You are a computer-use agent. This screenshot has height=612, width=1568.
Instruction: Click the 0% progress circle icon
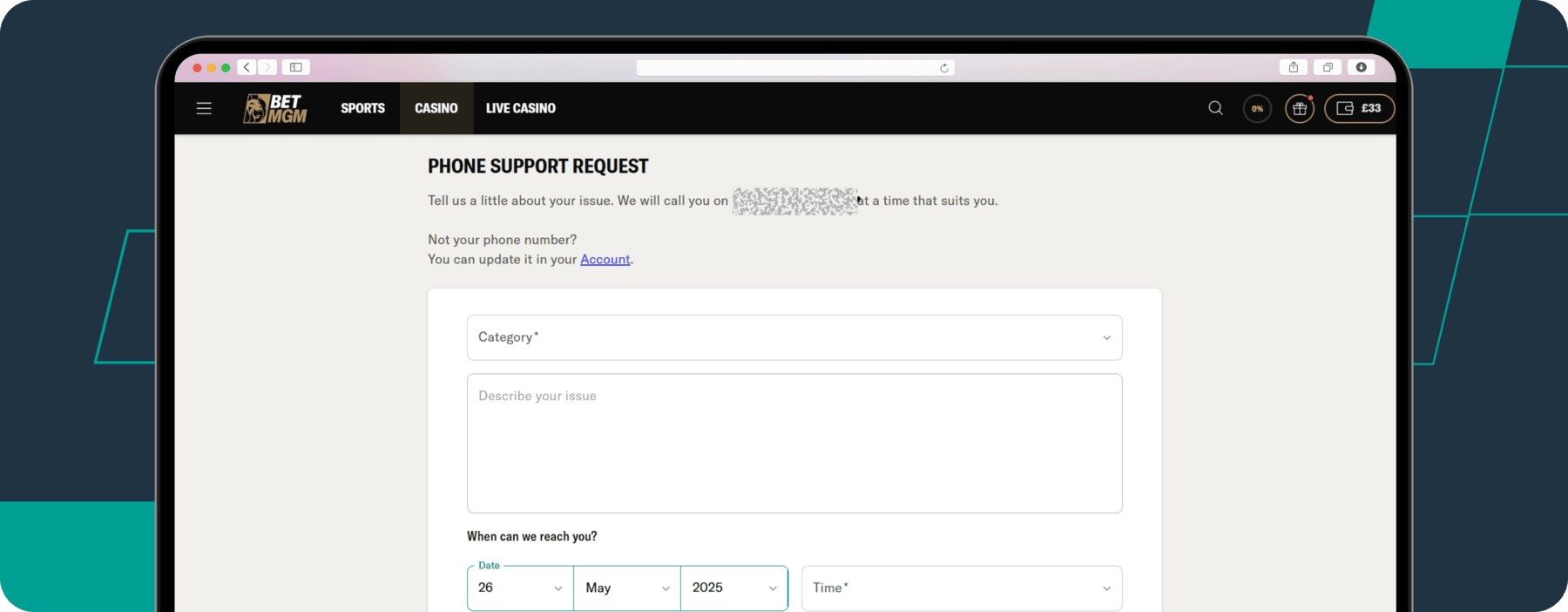pyautogui.click(x=1257, y=108)
